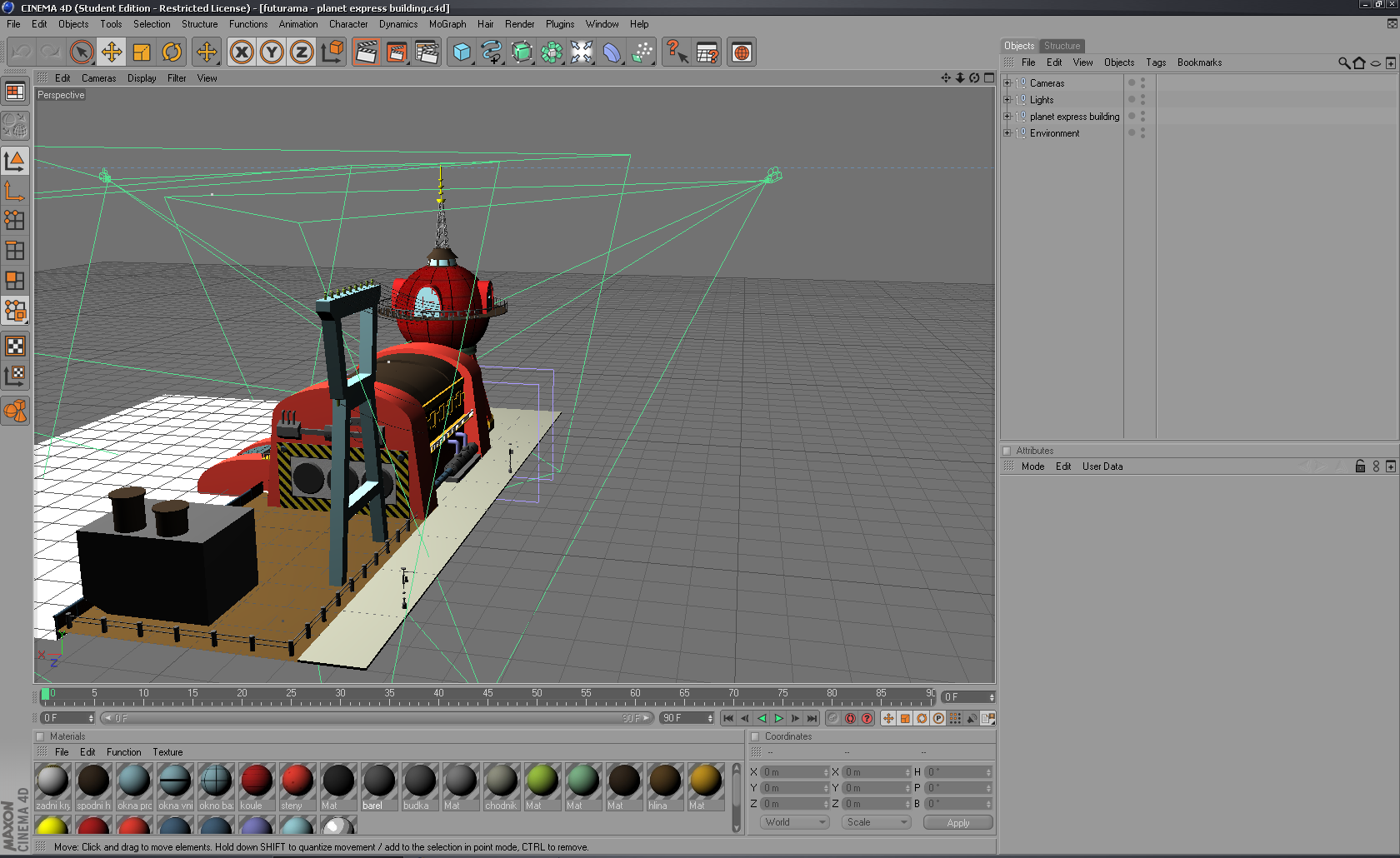
Task: Toggle viewport maximize icon
Action: [989, 77]
